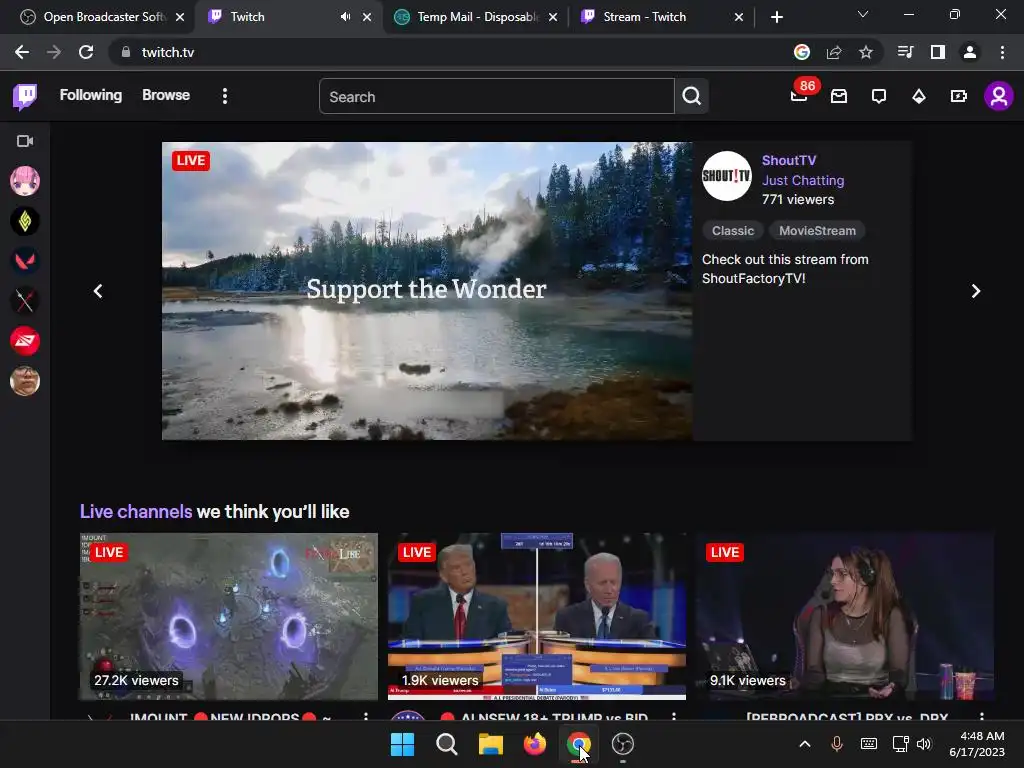Launch Firefox from taskbar
1024x768 pixels.
point(535,744)
